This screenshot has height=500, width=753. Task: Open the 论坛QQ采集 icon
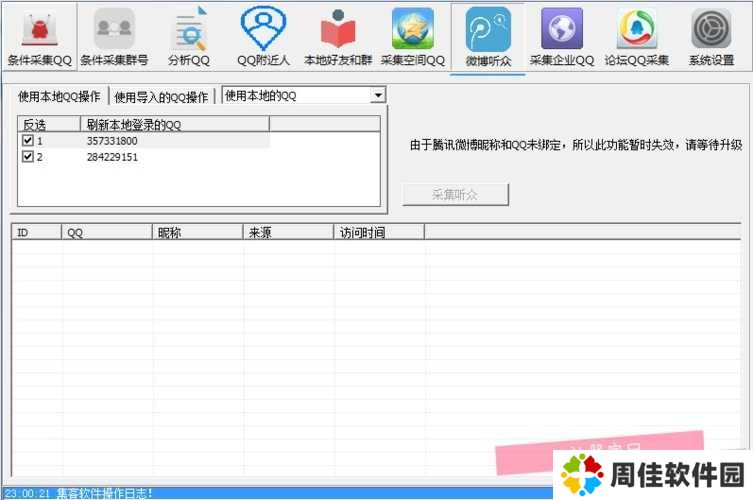coord(637,37)
